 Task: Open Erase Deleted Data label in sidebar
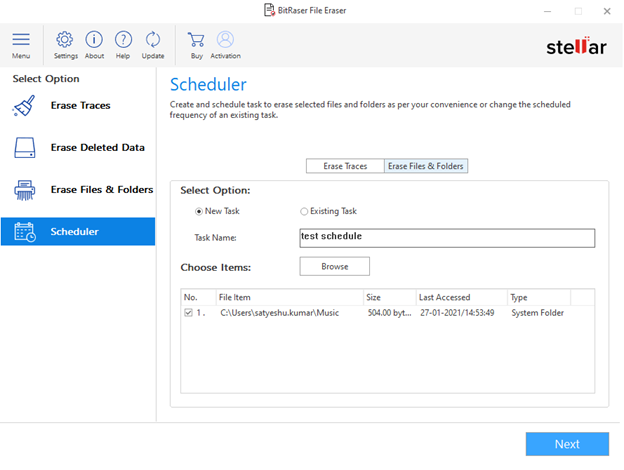[x=98, y=148]
